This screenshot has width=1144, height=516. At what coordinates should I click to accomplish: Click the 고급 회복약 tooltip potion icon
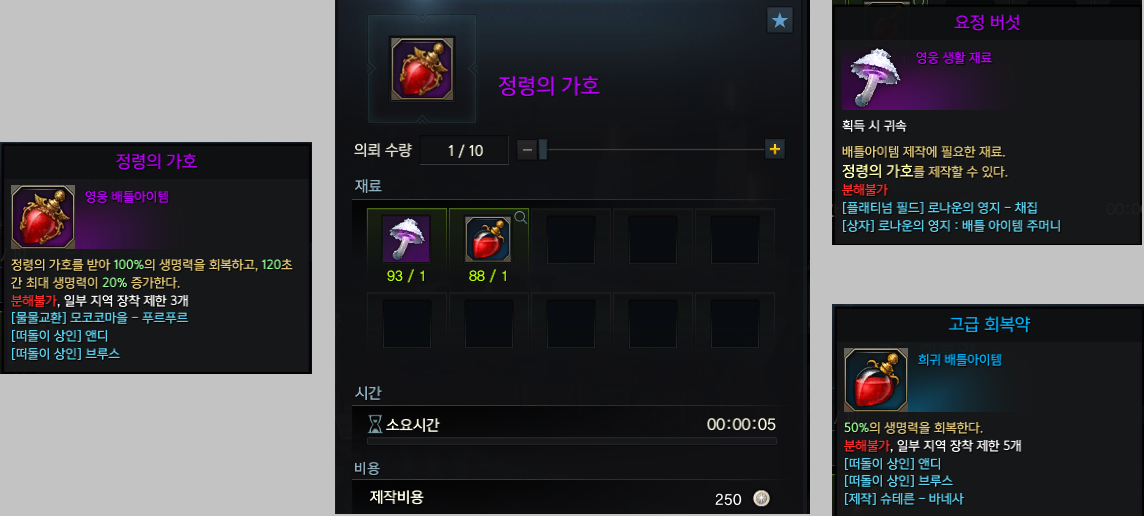pos(876,380)
